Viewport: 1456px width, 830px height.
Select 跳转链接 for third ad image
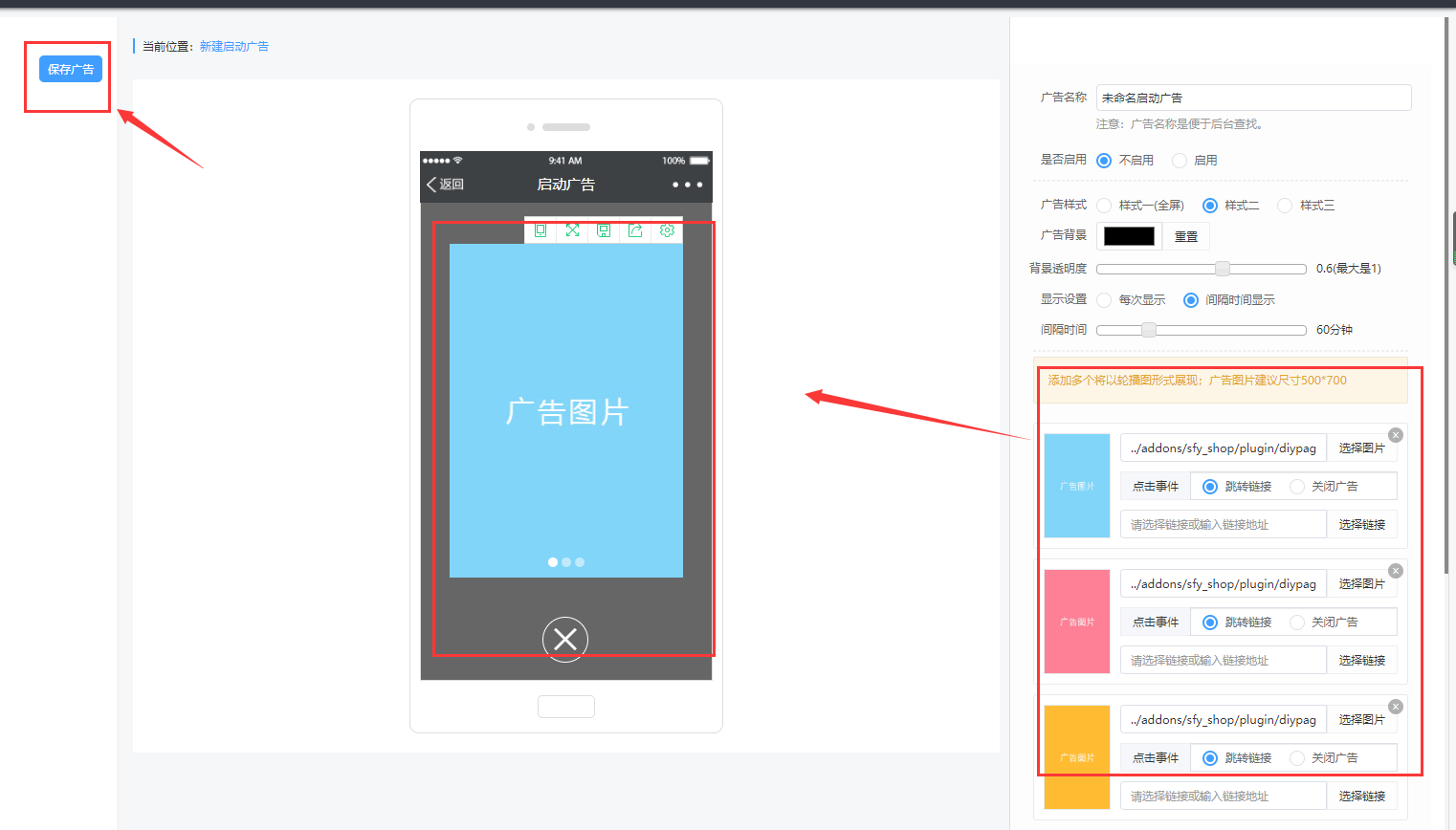(1210, 758)
